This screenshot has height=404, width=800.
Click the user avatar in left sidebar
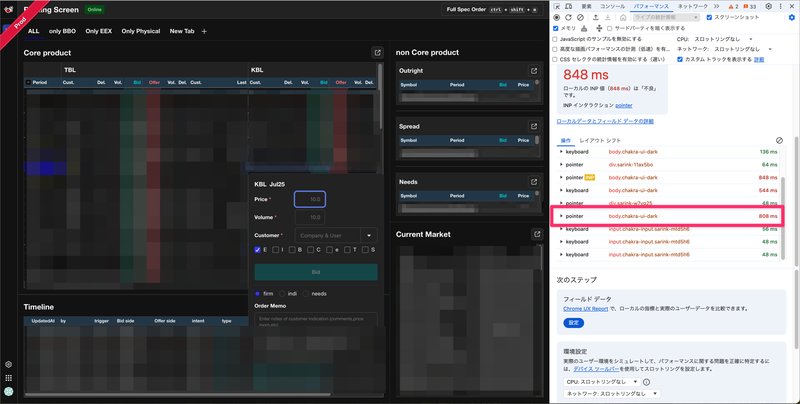9,392
